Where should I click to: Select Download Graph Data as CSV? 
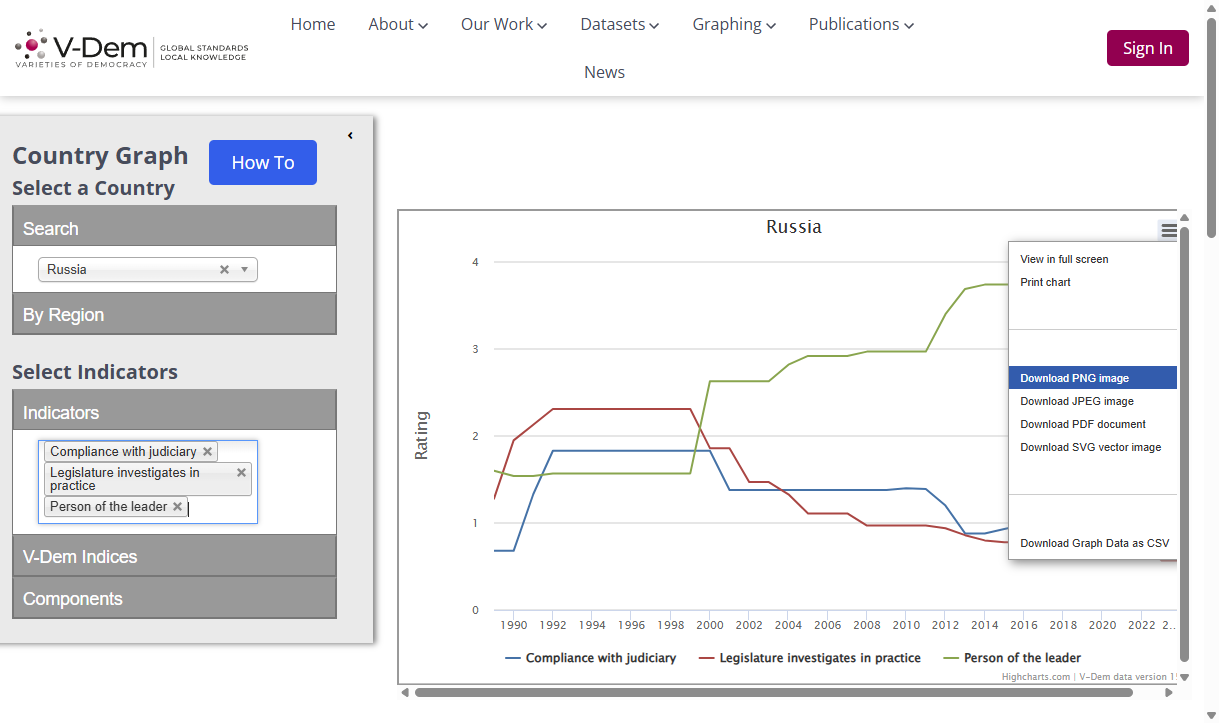tap(1093, 543)
